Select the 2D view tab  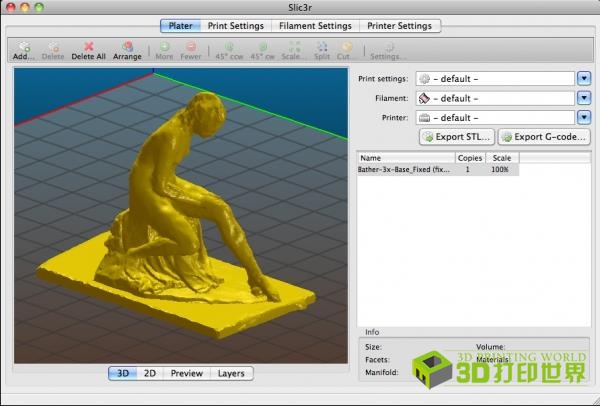pos(150,373)
